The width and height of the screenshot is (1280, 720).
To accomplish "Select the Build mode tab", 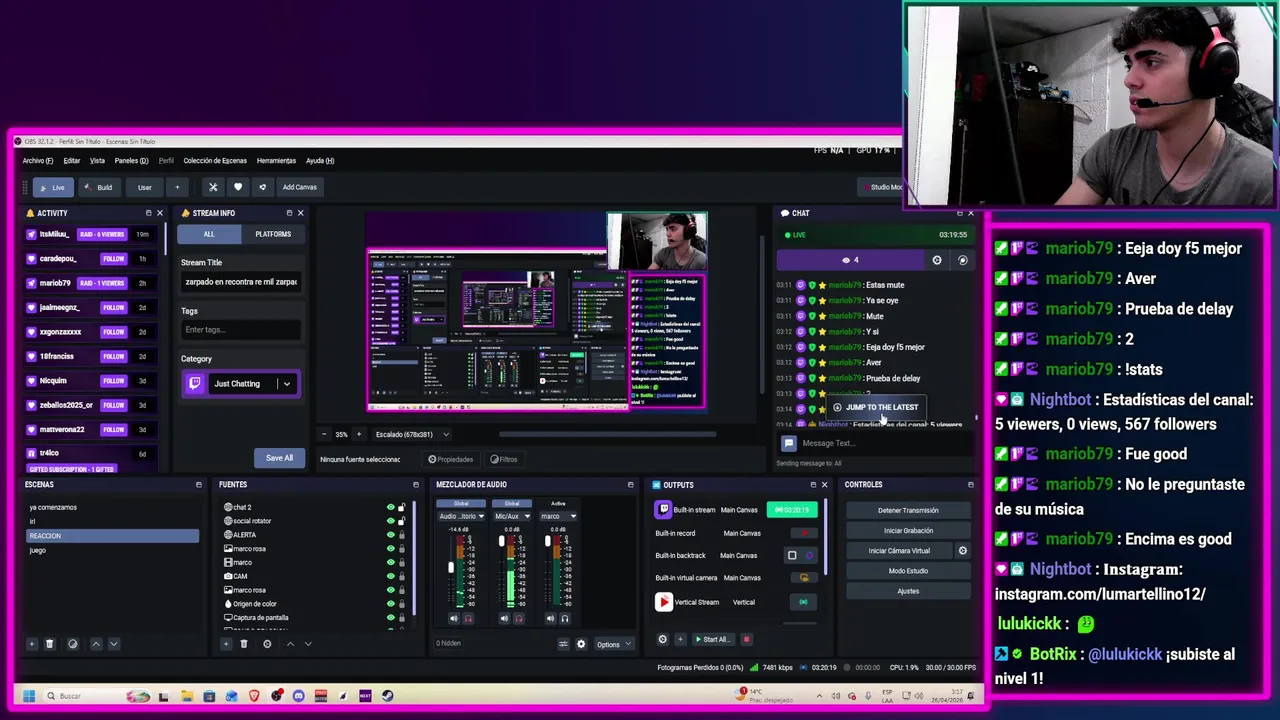I will coord(98,187).
